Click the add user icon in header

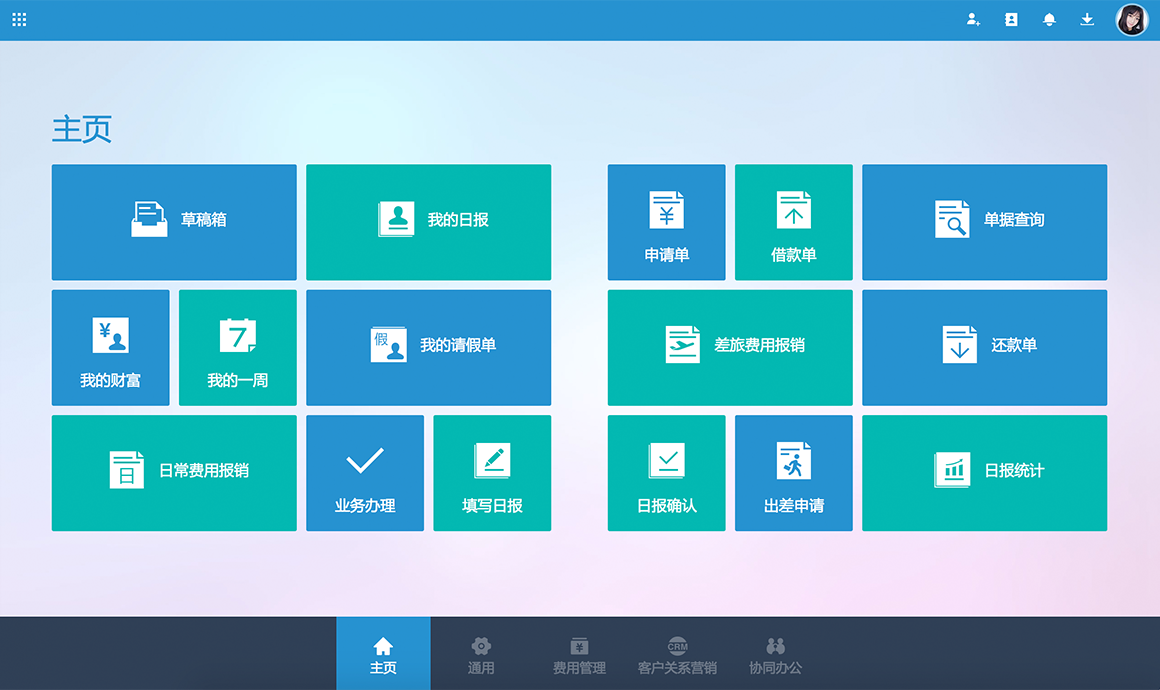tap(973, 19)
